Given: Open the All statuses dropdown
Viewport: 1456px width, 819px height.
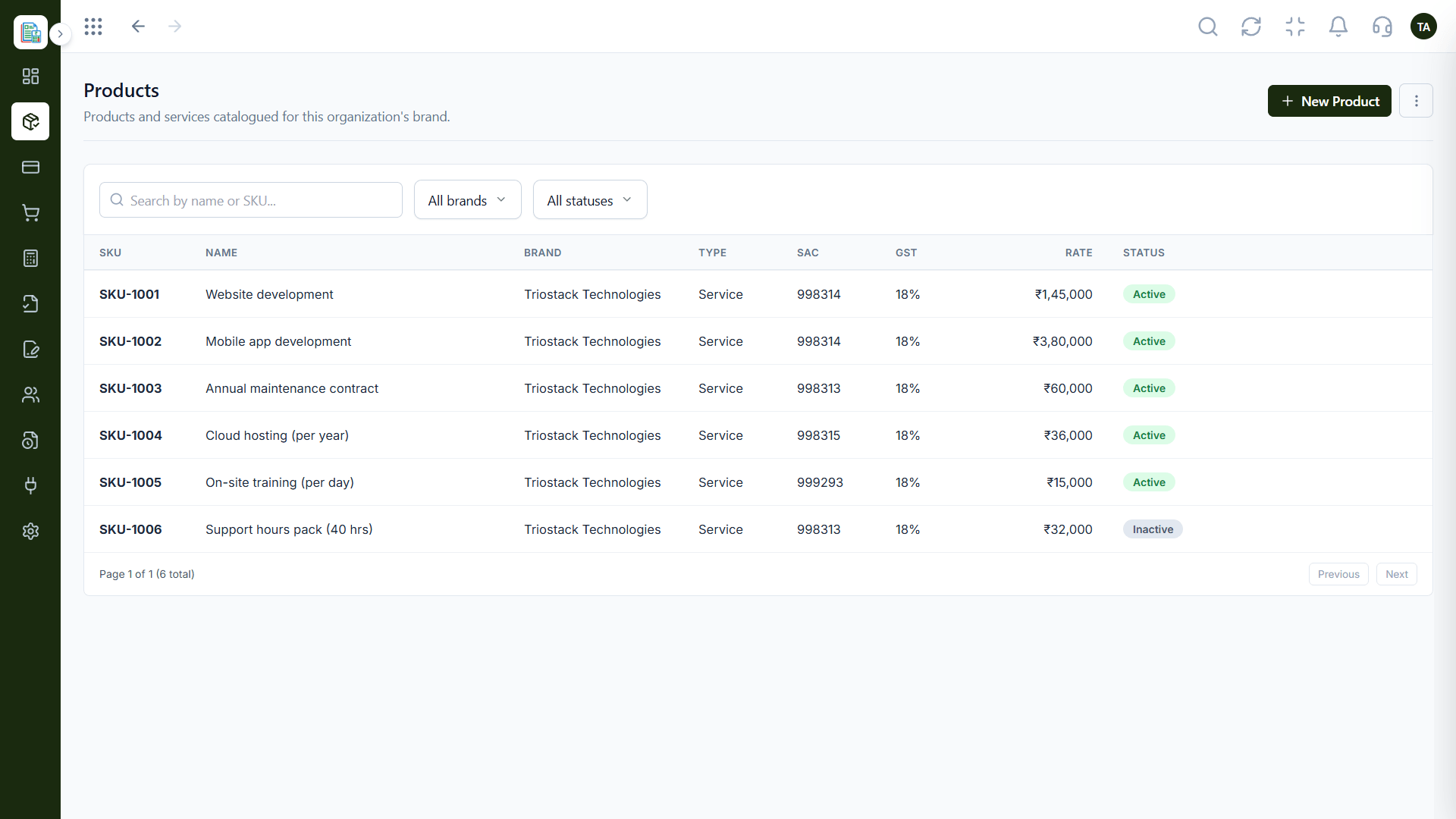Looking at the screenshot, I should (590, 200).
